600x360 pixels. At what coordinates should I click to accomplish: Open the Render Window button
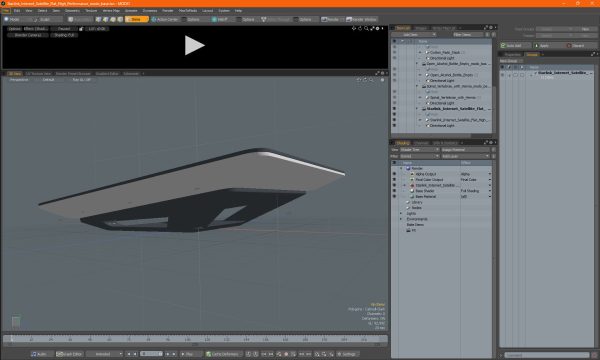(x=362, y=19)
